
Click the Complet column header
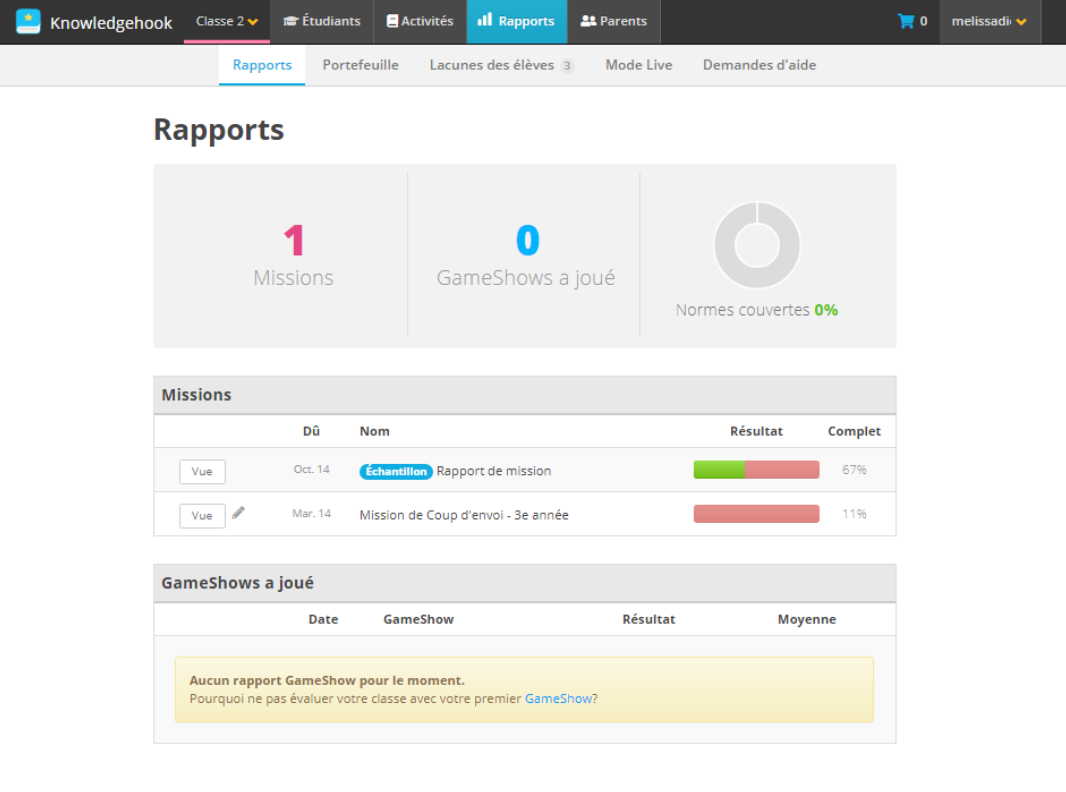(x=854, y=431)
